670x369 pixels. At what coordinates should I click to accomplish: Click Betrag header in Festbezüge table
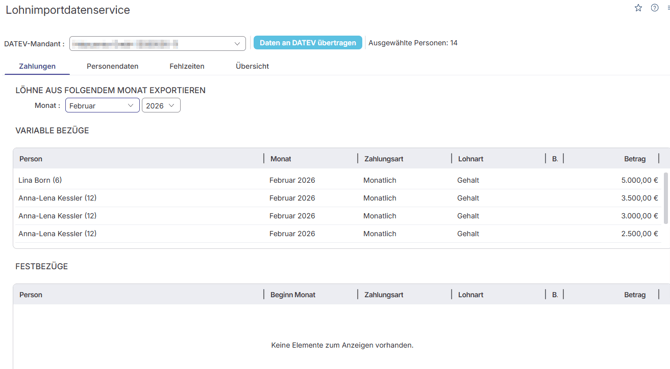(x=635, y=295)
